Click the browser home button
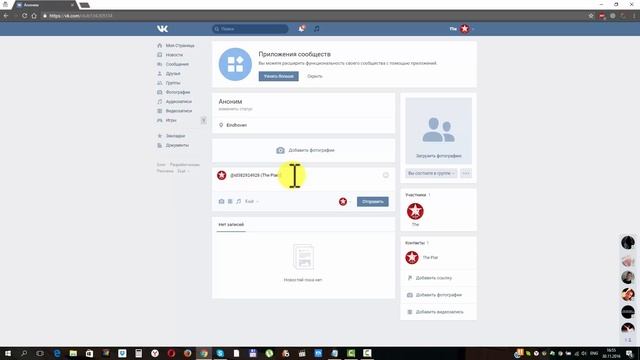The width and height of the screenshot is (640, 360). [34, 16]
